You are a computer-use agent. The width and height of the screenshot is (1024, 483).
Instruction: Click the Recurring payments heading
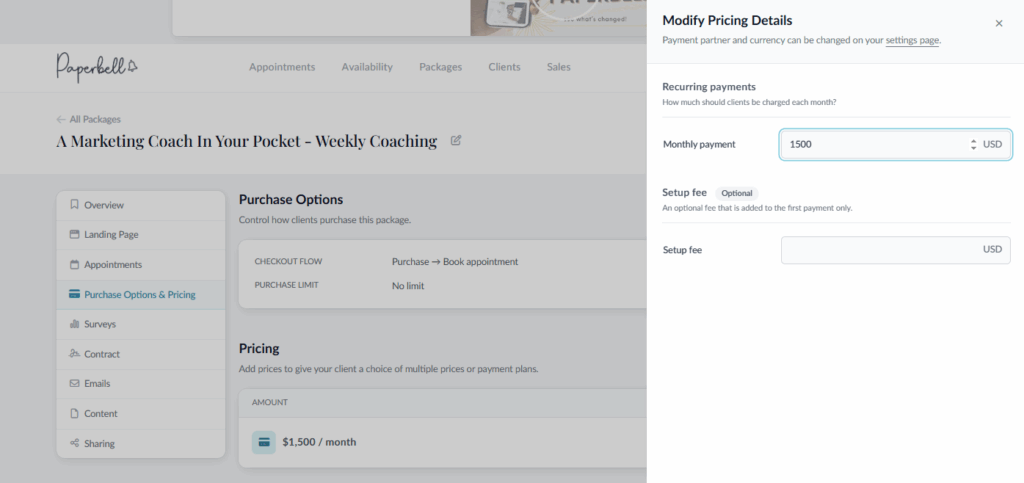tap(709, 86)
